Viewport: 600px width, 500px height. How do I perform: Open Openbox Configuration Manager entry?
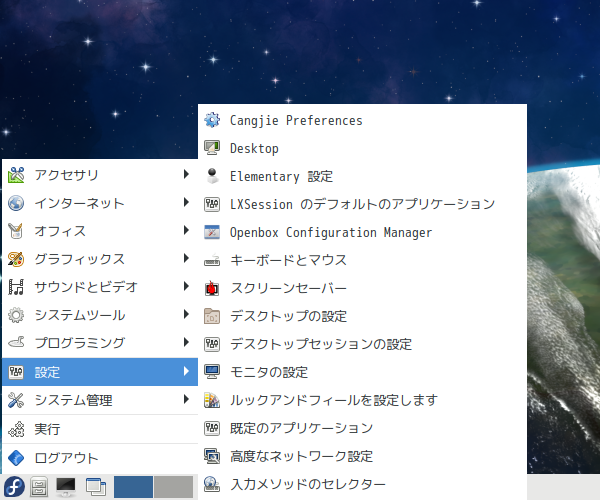point(362,232)
